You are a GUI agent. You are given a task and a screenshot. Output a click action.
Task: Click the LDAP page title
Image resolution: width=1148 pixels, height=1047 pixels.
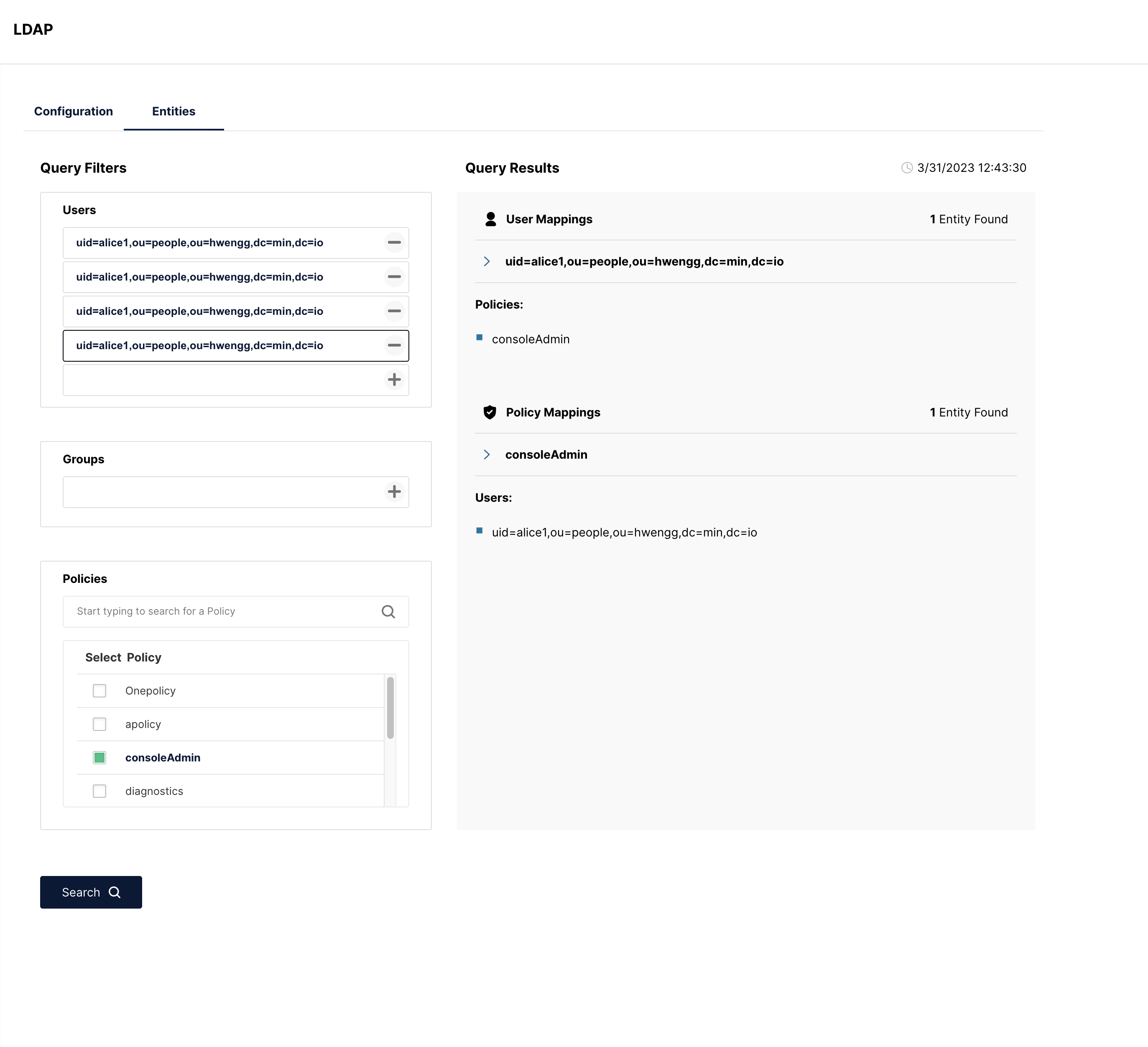33,29
